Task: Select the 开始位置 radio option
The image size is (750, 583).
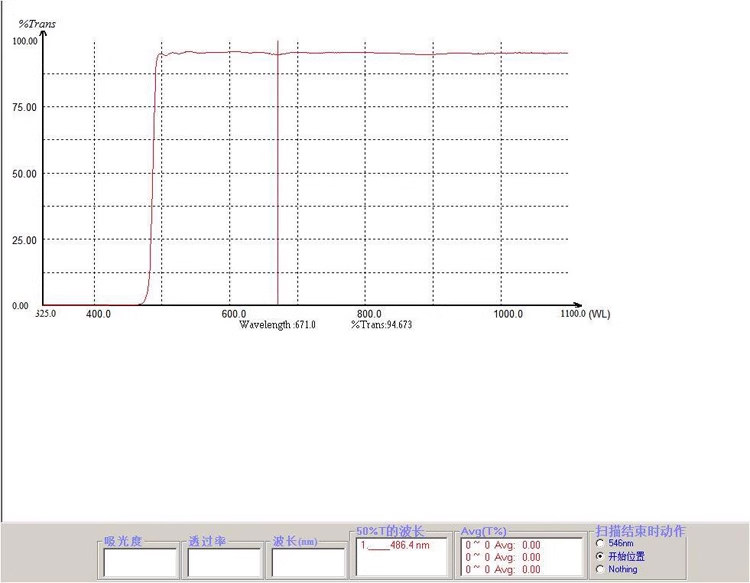Action: 600,556
